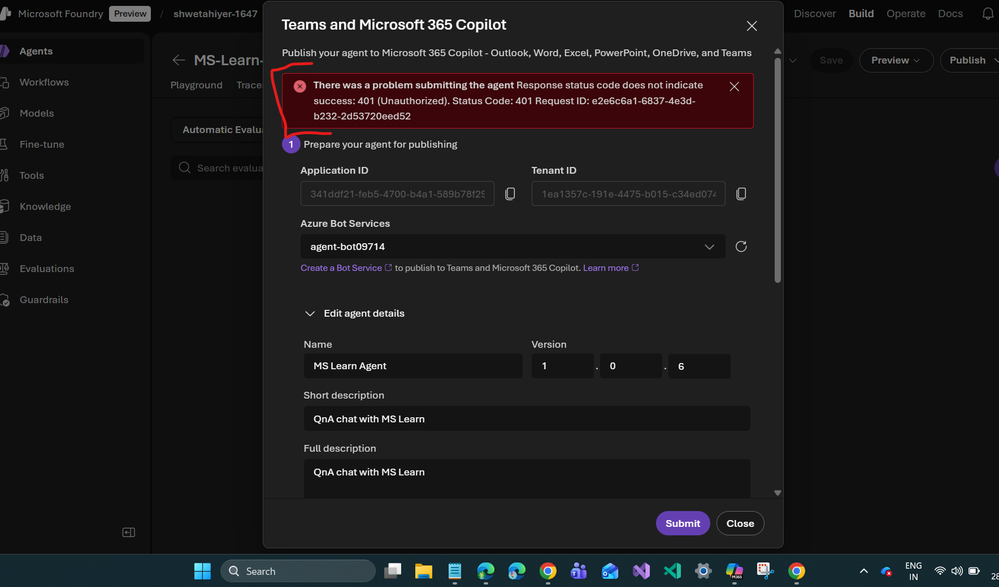The width and height of the screenshot is (999, 587).
Task: Open the Wi-Fi network tray icon
Action: pos(940,571)
